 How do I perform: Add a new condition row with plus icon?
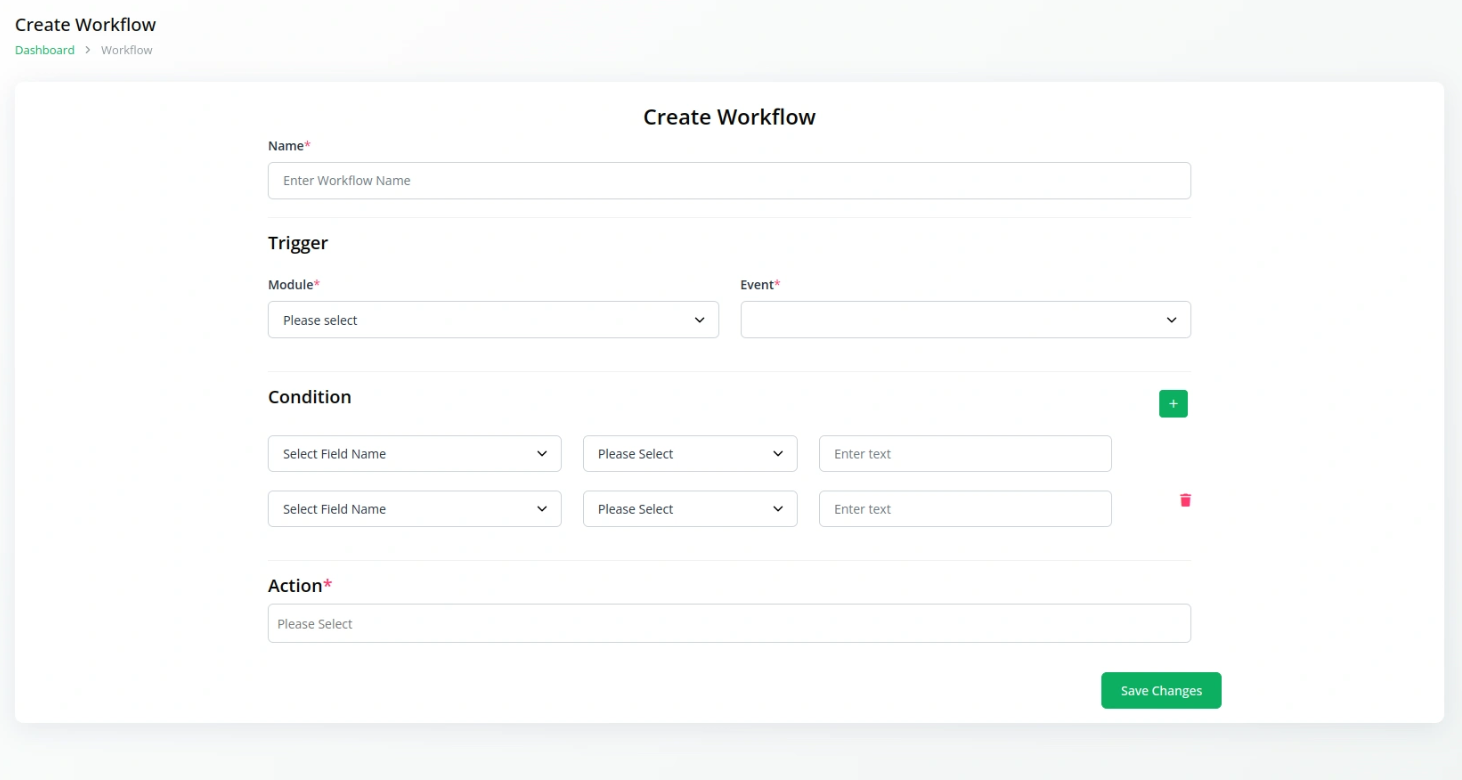coord(1173,404)
